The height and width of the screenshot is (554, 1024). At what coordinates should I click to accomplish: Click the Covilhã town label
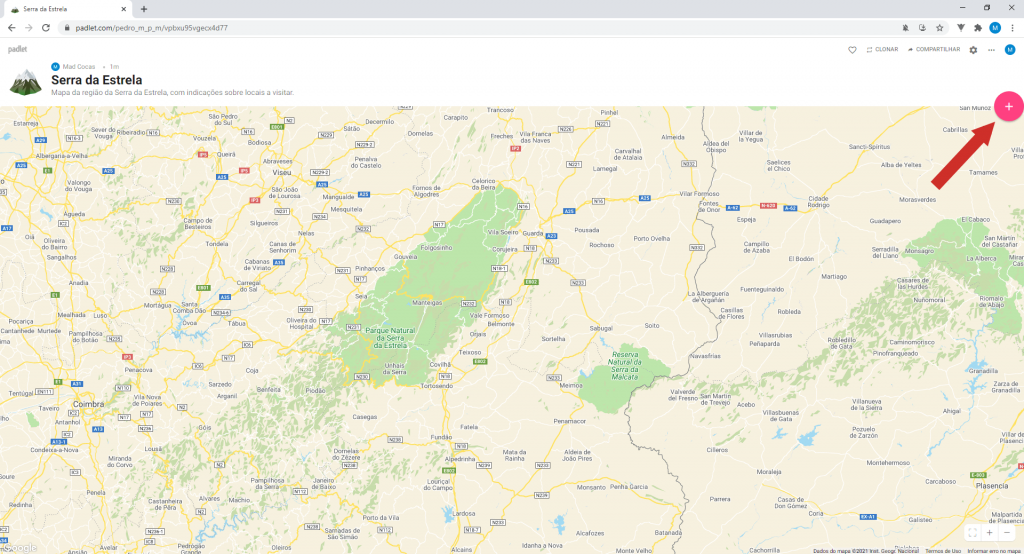(x=440, y=365)
